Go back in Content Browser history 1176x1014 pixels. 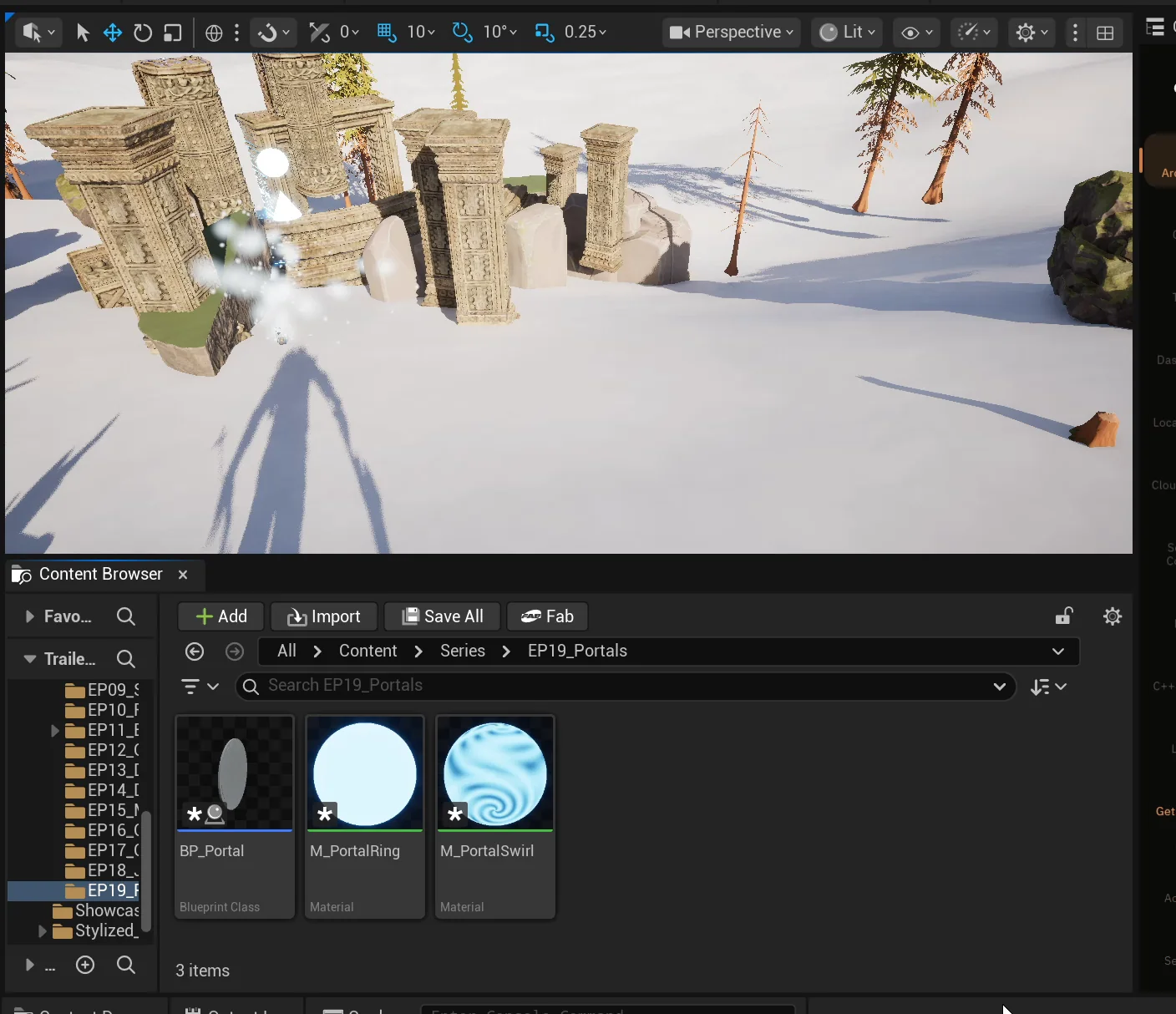(195, 651)
